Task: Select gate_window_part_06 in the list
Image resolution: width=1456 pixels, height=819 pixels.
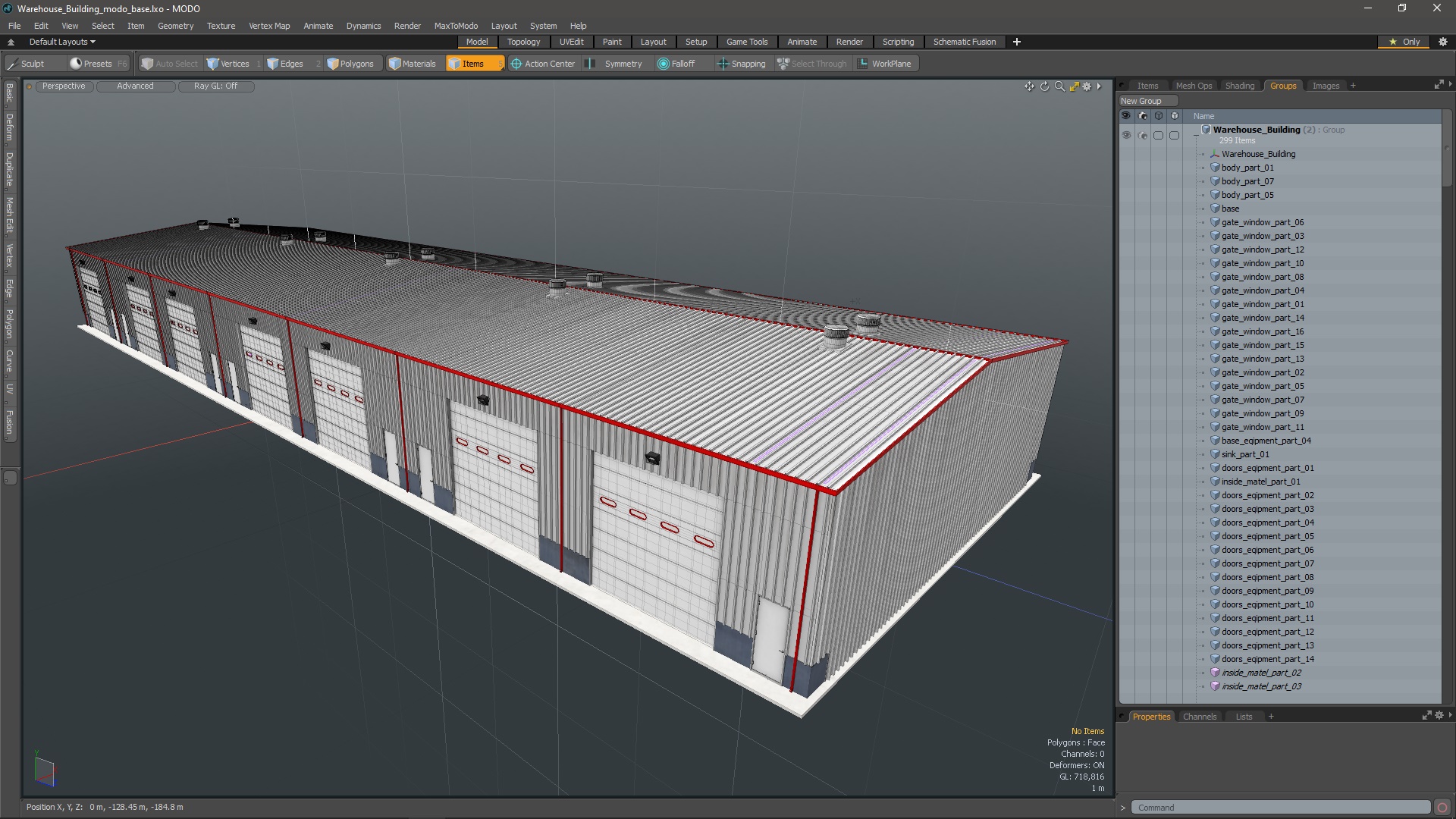Action: (x=1262, y=222)
